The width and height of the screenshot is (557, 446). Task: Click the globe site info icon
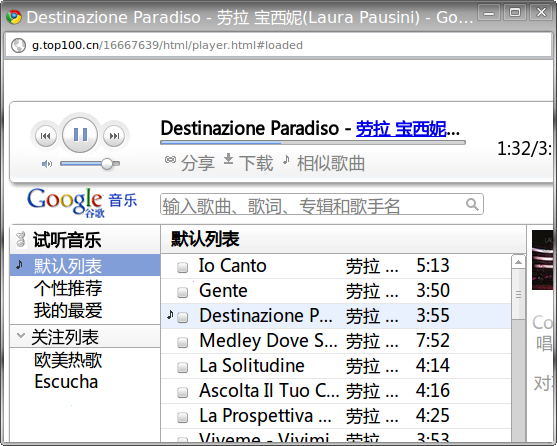point(18,45)
